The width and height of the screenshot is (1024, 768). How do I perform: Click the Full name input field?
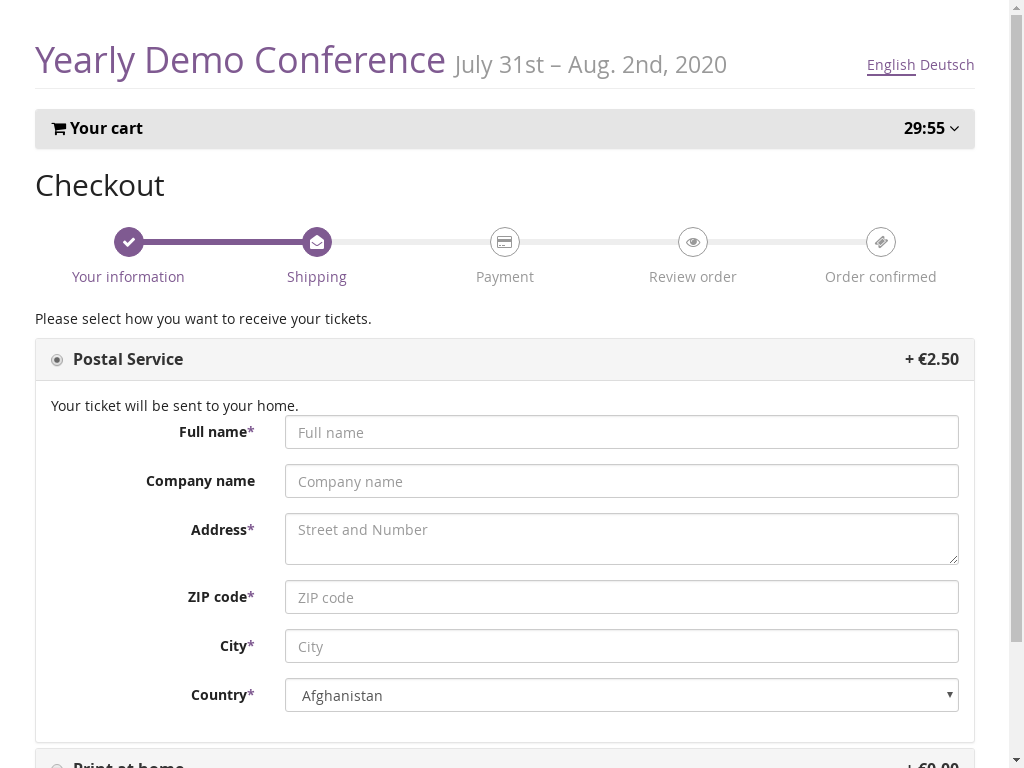[x=621, y=433]
